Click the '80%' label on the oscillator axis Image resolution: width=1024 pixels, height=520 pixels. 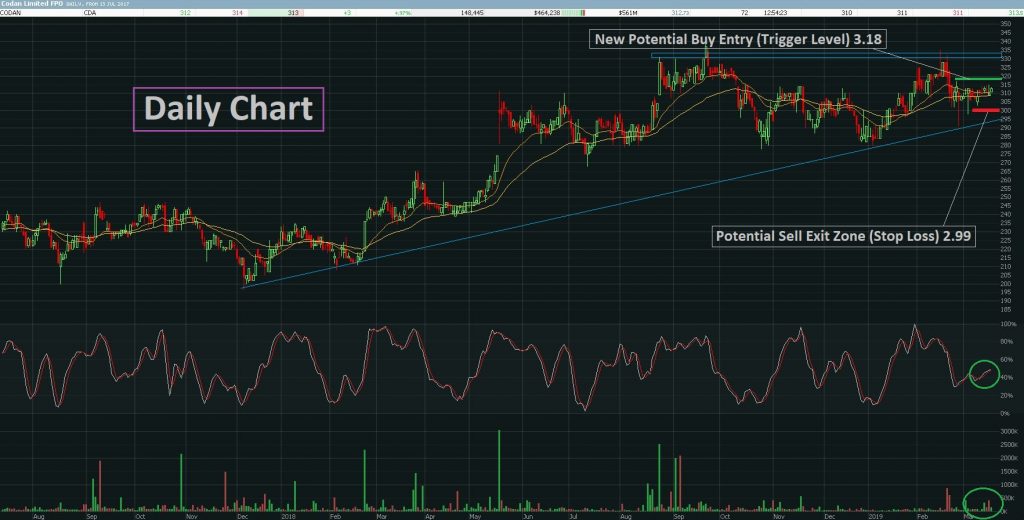1007,342
